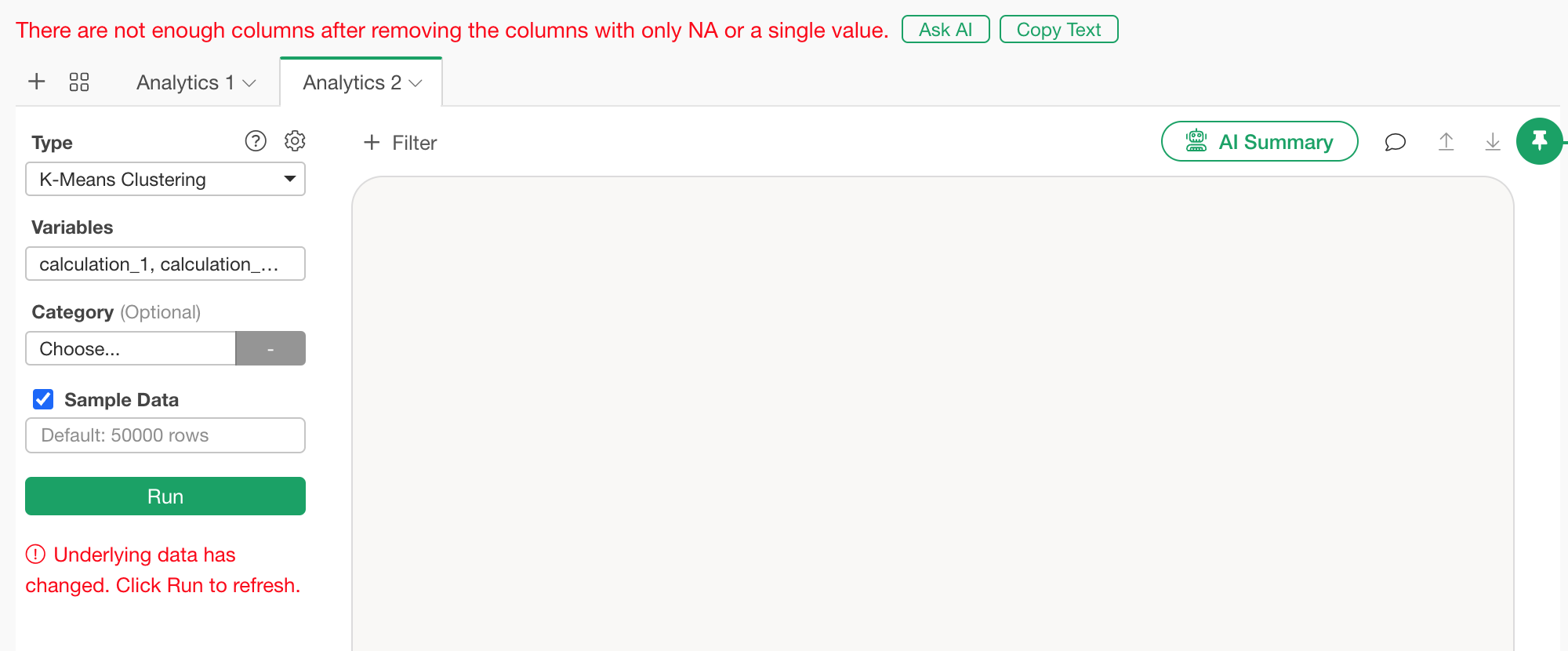Click the green pin icon

1539,141
